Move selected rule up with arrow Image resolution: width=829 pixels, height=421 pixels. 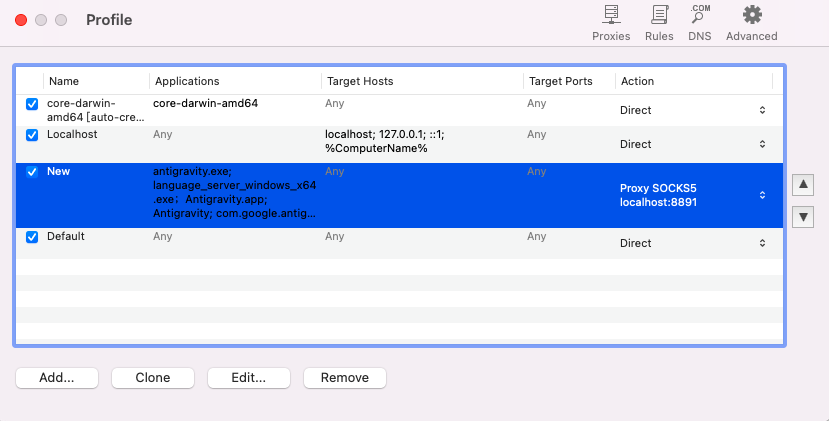click(803, 185)
